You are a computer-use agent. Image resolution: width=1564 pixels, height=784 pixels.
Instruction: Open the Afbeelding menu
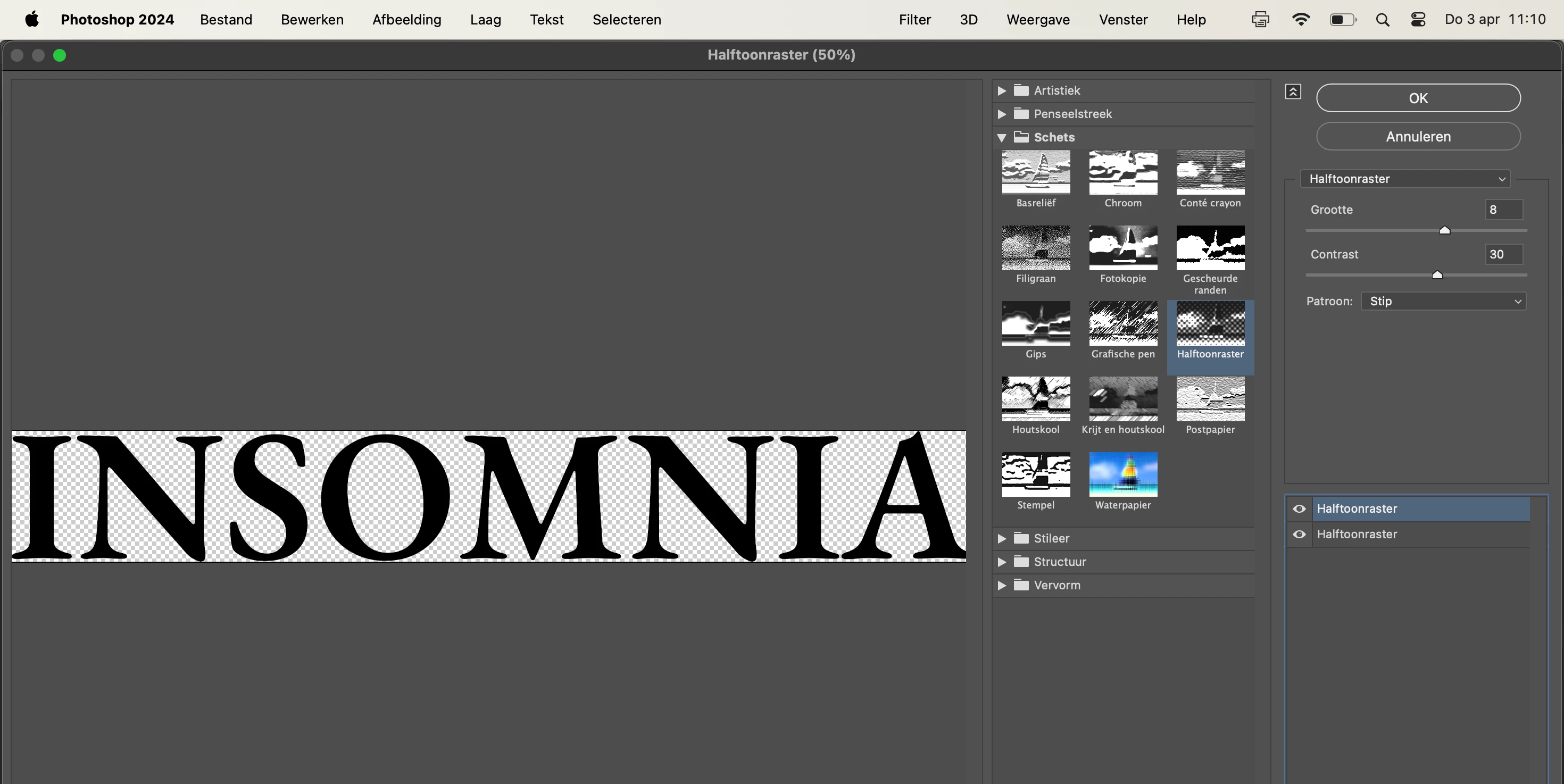(406, 20)
